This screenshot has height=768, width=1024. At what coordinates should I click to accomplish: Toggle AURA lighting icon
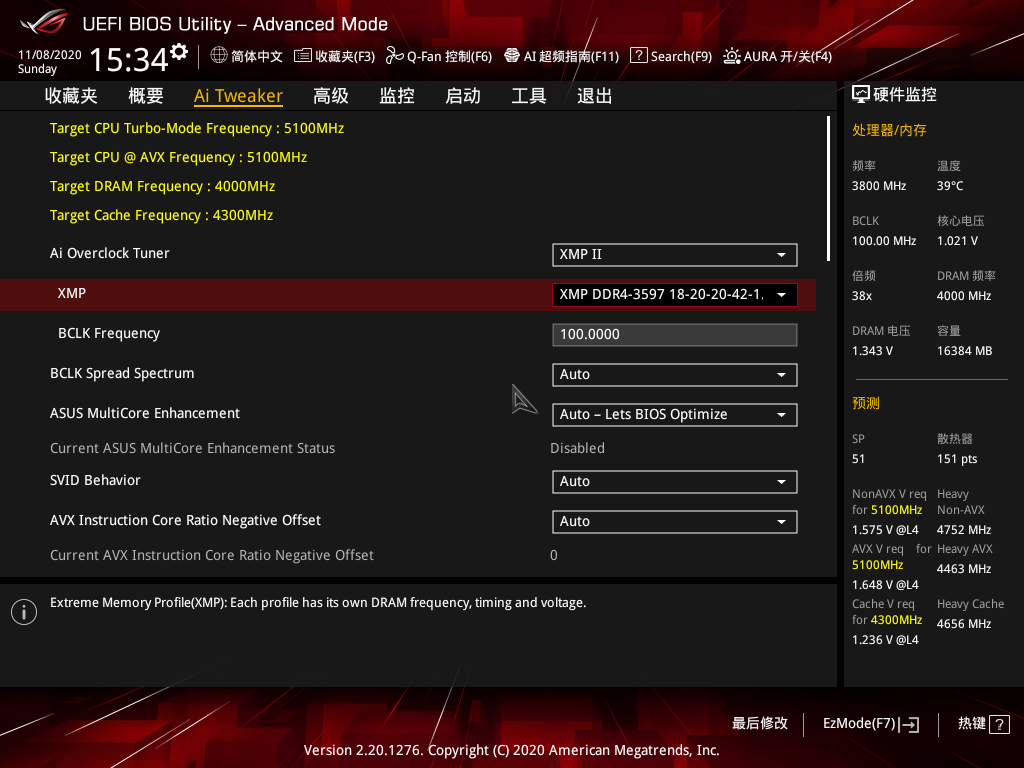pos(731,56)
